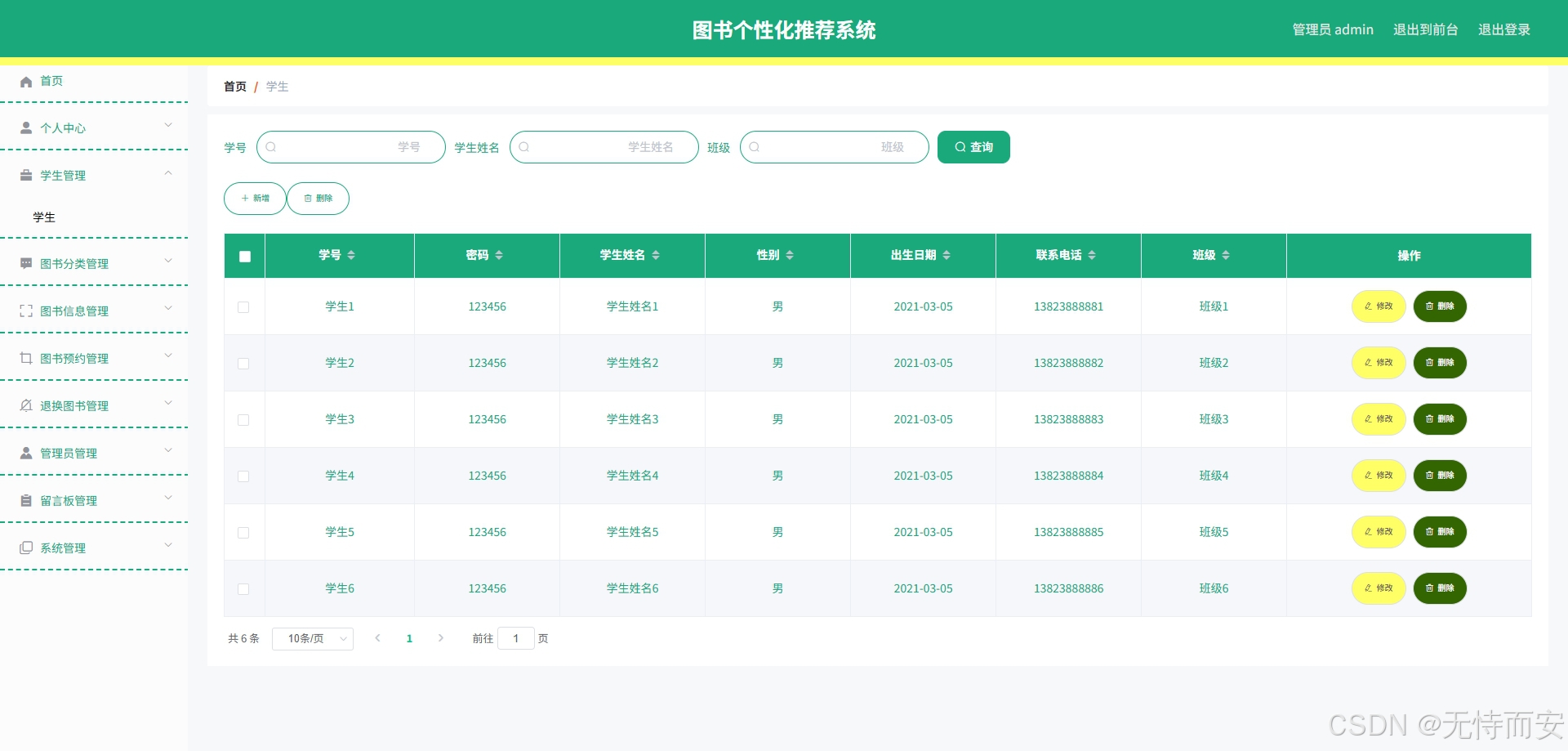Click the 新增 add button
Image resolution: width=1568 pixels, height=751 pixels.
coord(255,199)
